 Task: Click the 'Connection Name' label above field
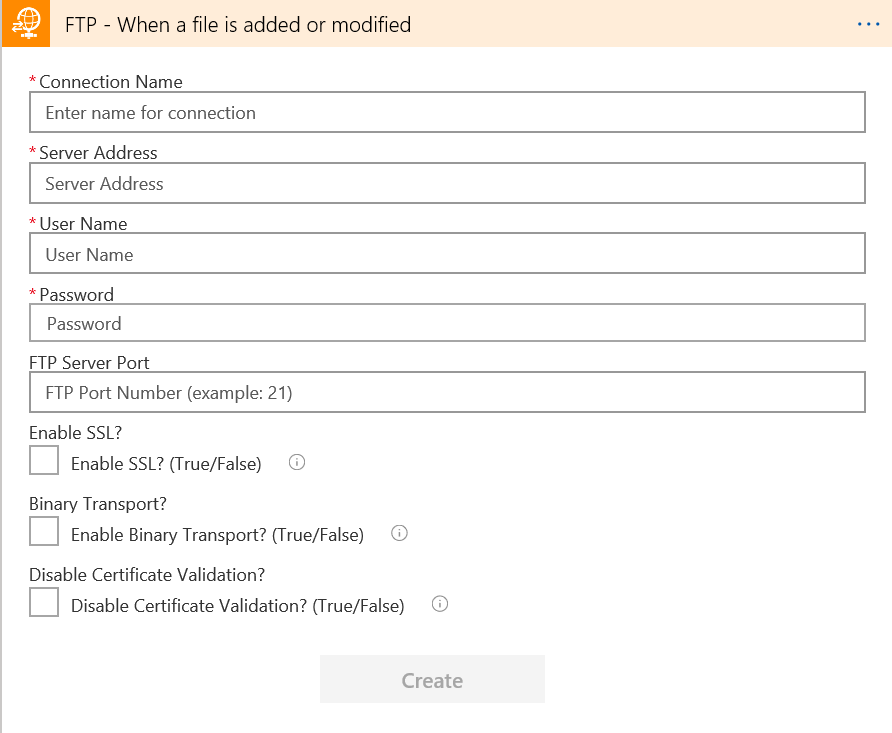[110, 82]
